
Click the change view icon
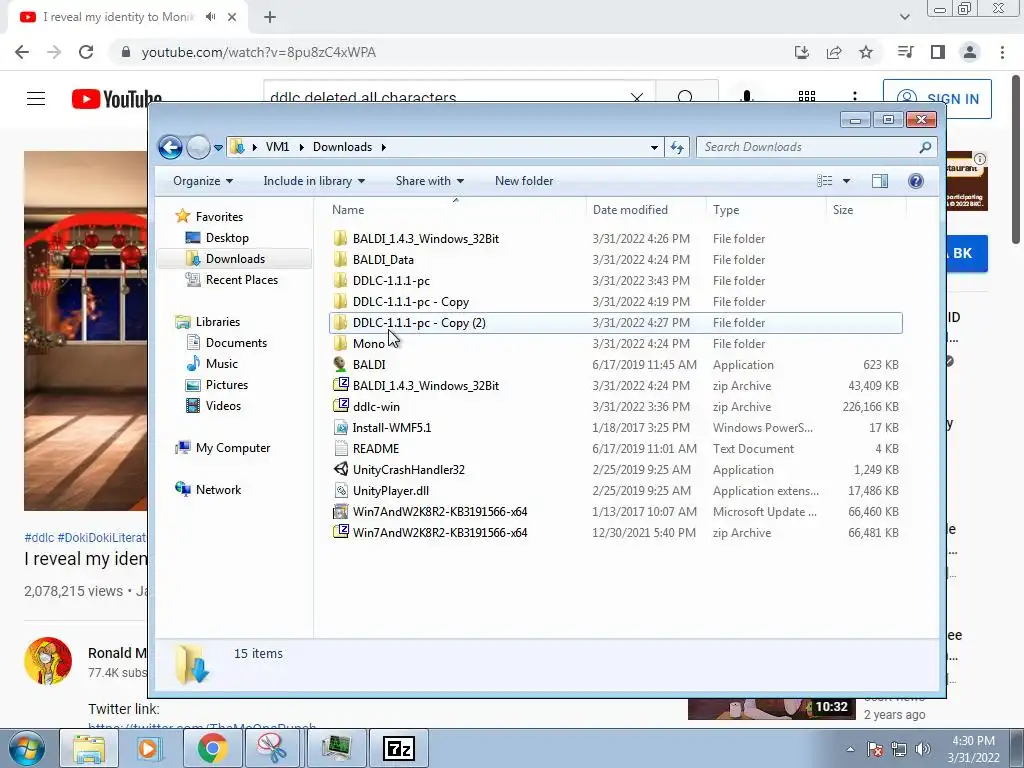(x=825, y=181)
